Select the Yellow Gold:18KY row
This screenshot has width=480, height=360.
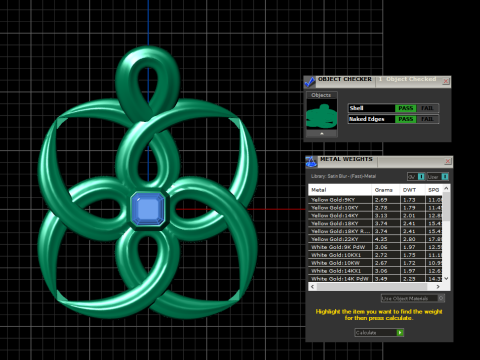[x=375, y=223]
